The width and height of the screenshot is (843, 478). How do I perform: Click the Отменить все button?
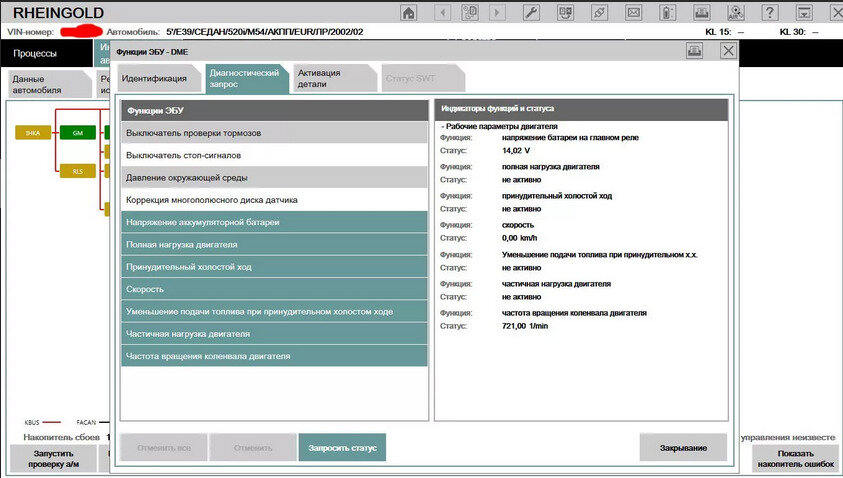pyautogui.click(x=163, y=447)
